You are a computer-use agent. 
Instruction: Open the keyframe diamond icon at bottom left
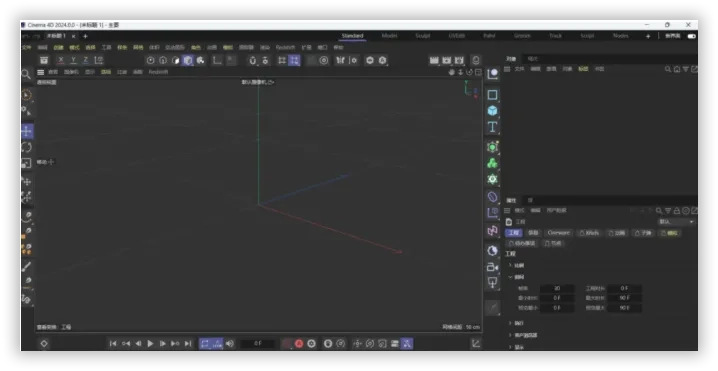(x=44, y=344)
